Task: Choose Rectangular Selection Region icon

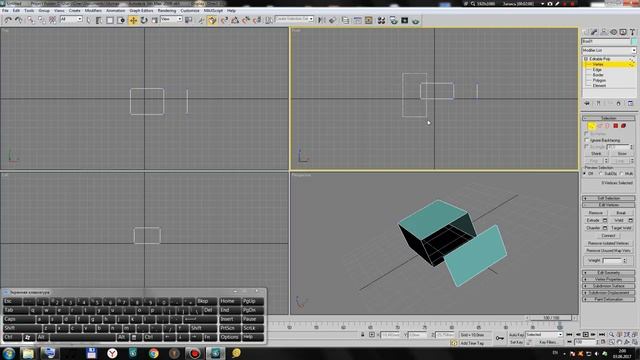Action: click(x=110, y=20)
